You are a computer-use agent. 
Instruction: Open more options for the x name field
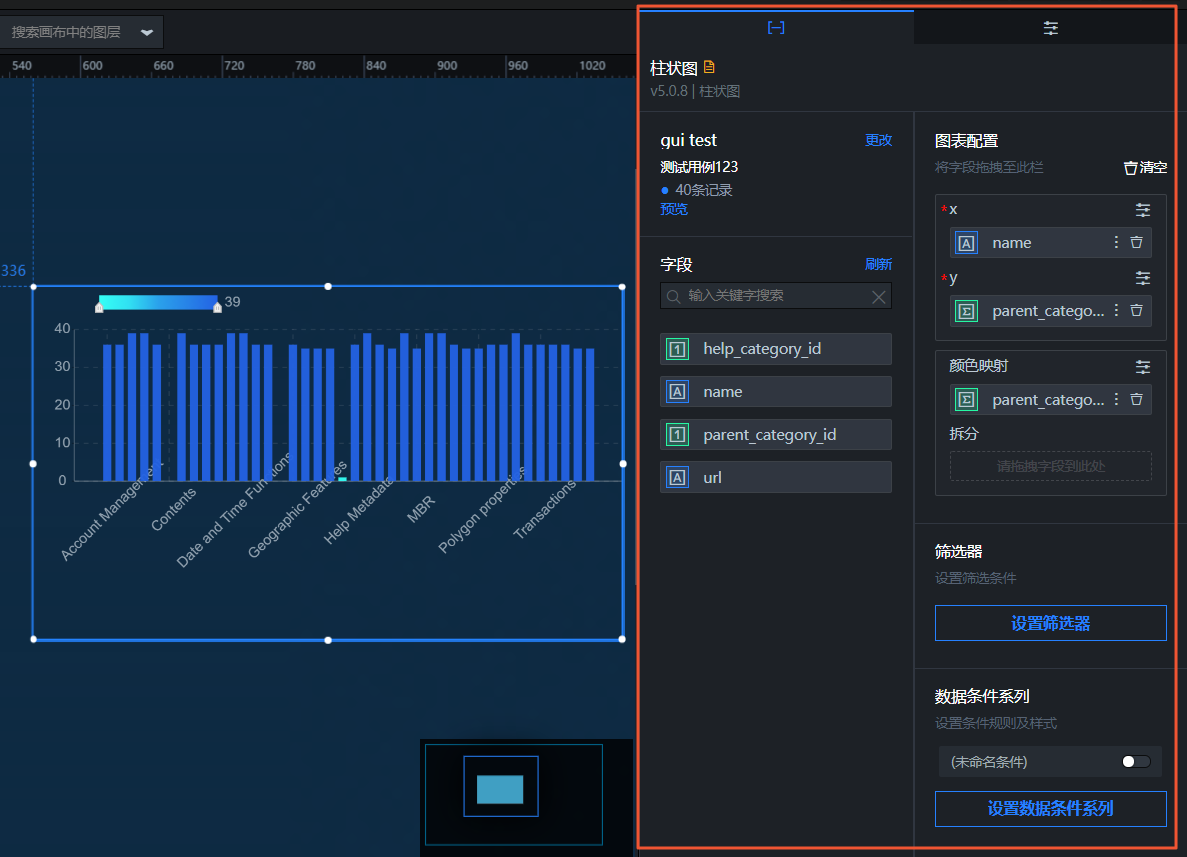tap(1116, 242)
